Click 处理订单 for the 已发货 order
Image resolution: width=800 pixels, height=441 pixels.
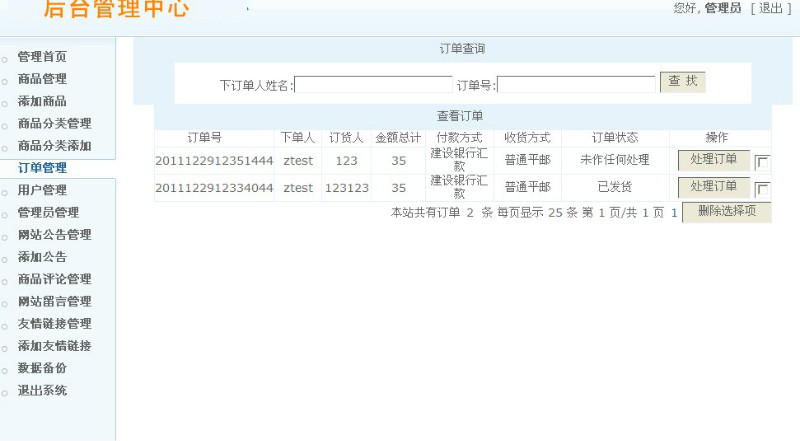[713, 187]
